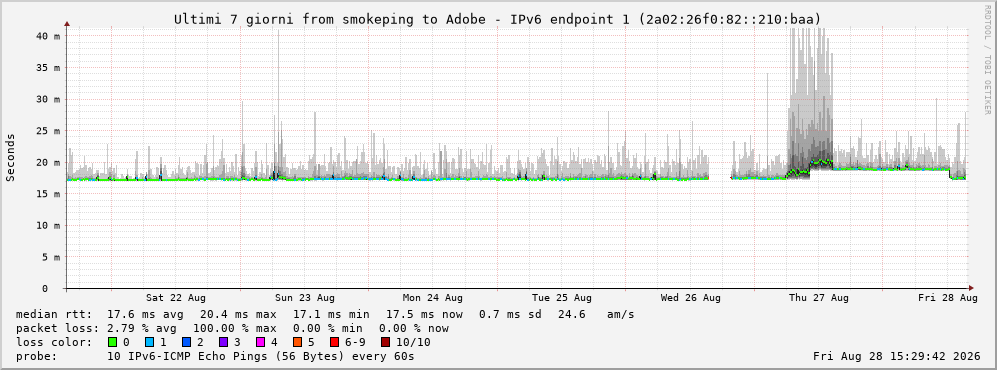Select the Wed 26 Aug date label
This screenshot has height=370, width=997.
[691, 298]
